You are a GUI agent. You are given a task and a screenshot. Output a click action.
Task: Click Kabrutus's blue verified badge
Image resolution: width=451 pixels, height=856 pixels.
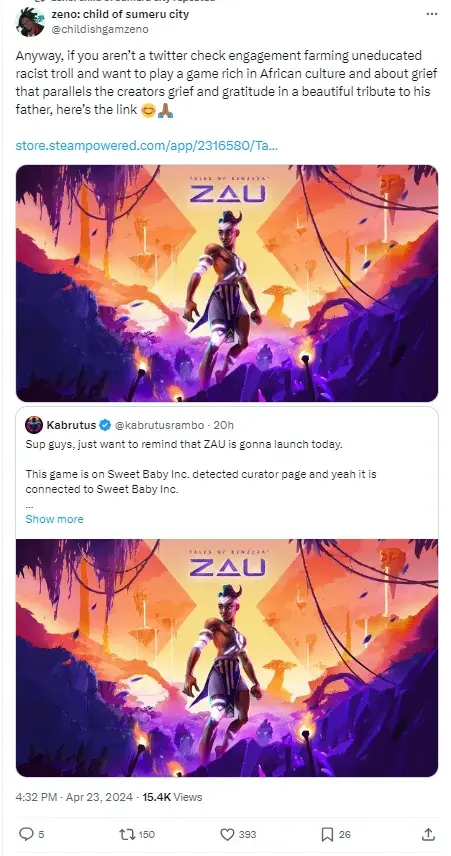pyautogui.click(x=105, y=425)
